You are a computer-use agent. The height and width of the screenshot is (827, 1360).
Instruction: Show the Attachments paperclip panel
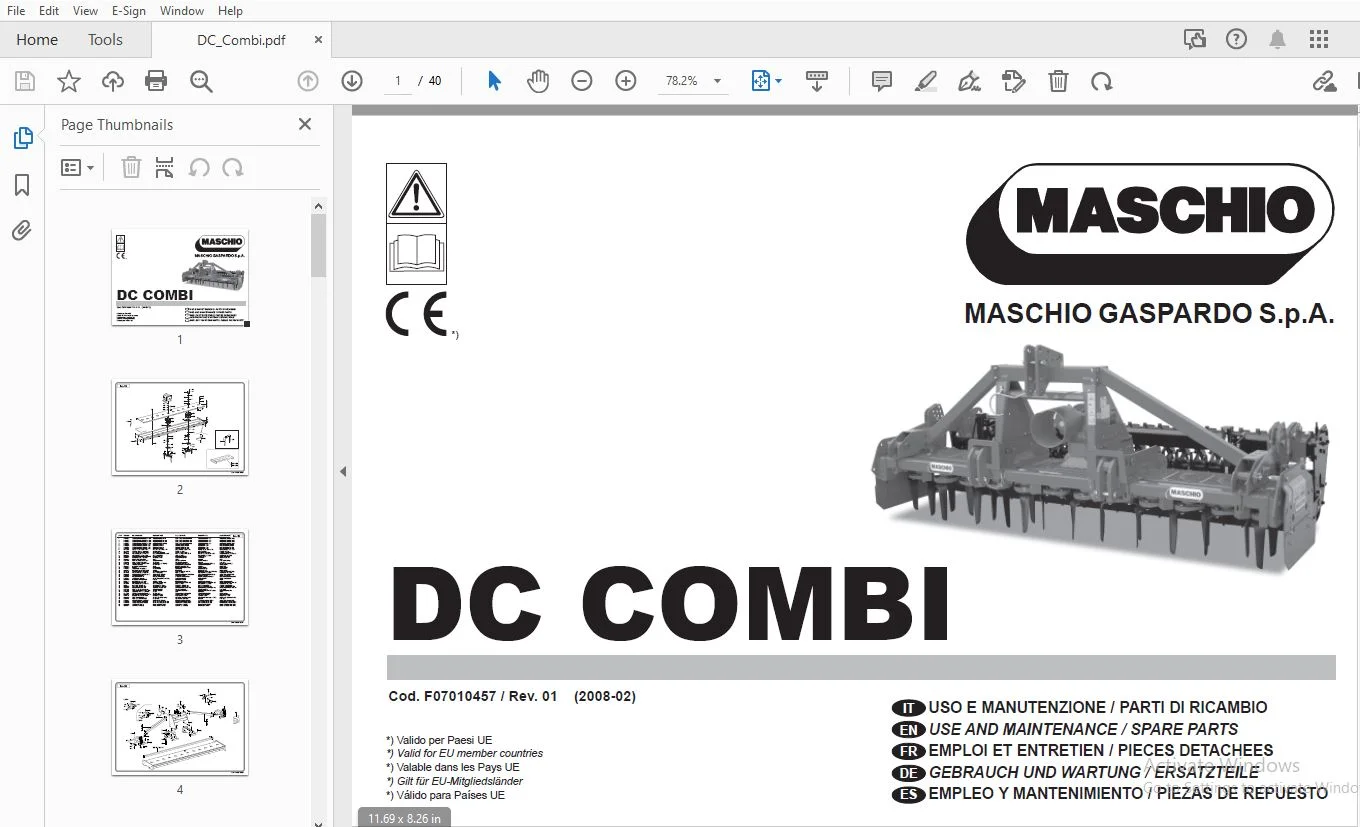coord(22,231)
